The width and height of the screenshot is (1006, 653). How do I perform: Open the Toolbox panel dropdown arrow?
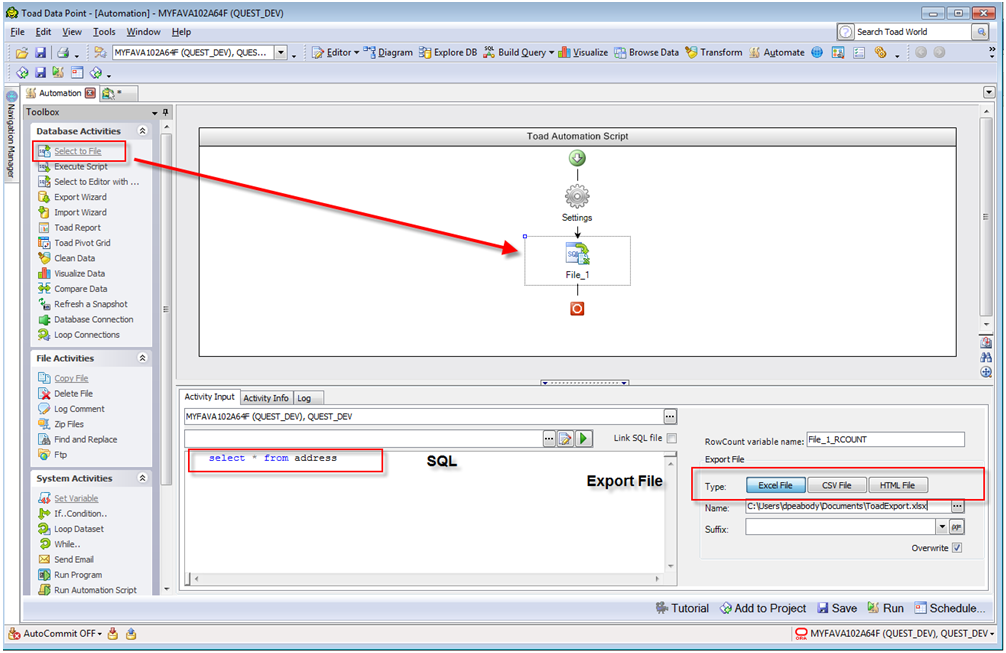[x=155, y=113]
